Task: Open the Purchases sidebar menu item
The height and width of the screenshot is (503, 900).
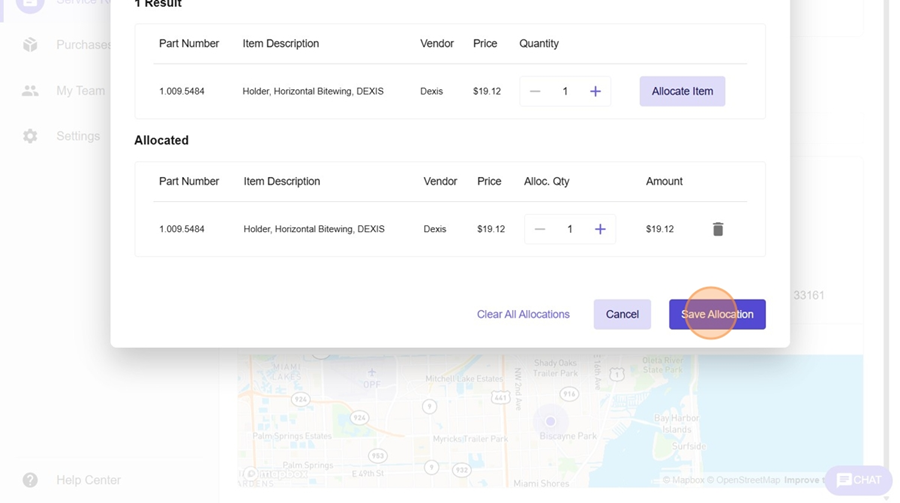Action: pyautogui.click(x=83, y=45)
